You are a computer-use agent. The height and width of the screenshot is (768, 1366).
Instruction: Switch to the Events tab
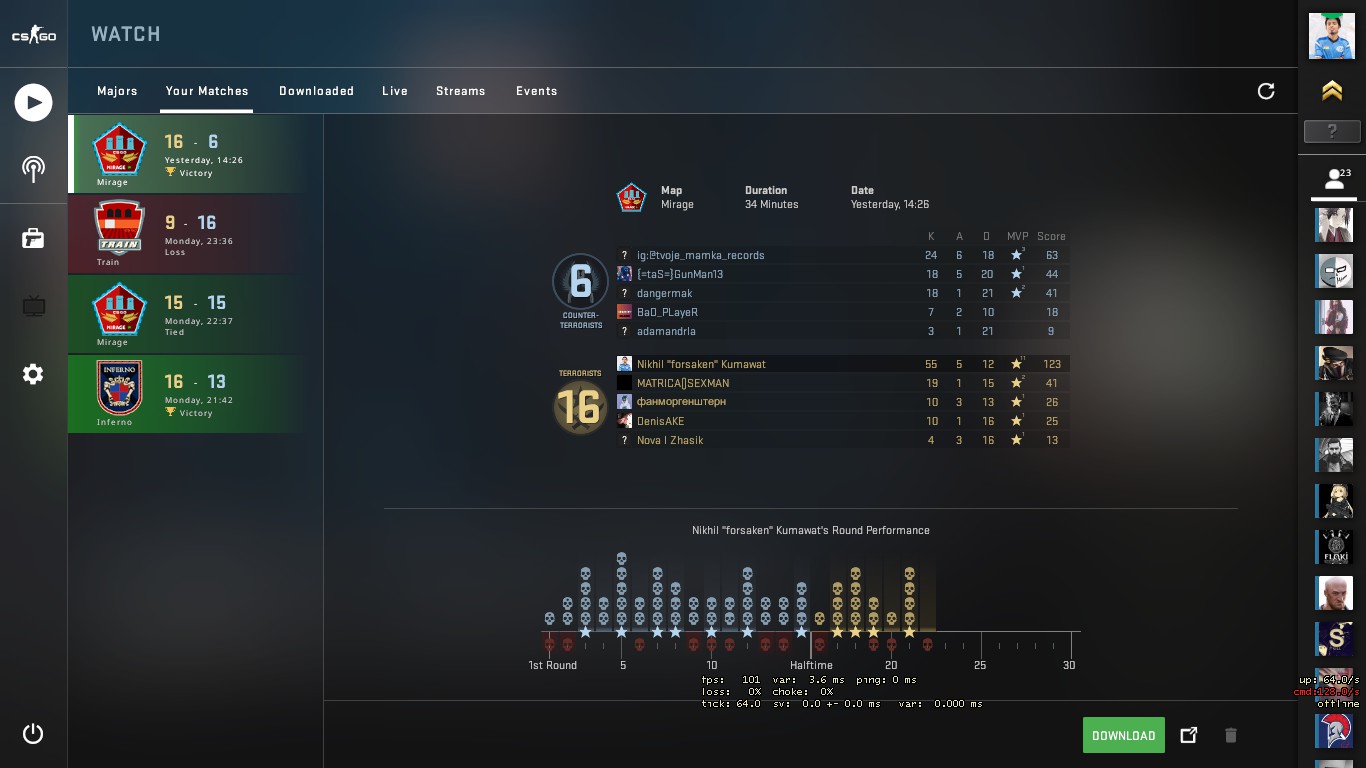coord(537,91)
